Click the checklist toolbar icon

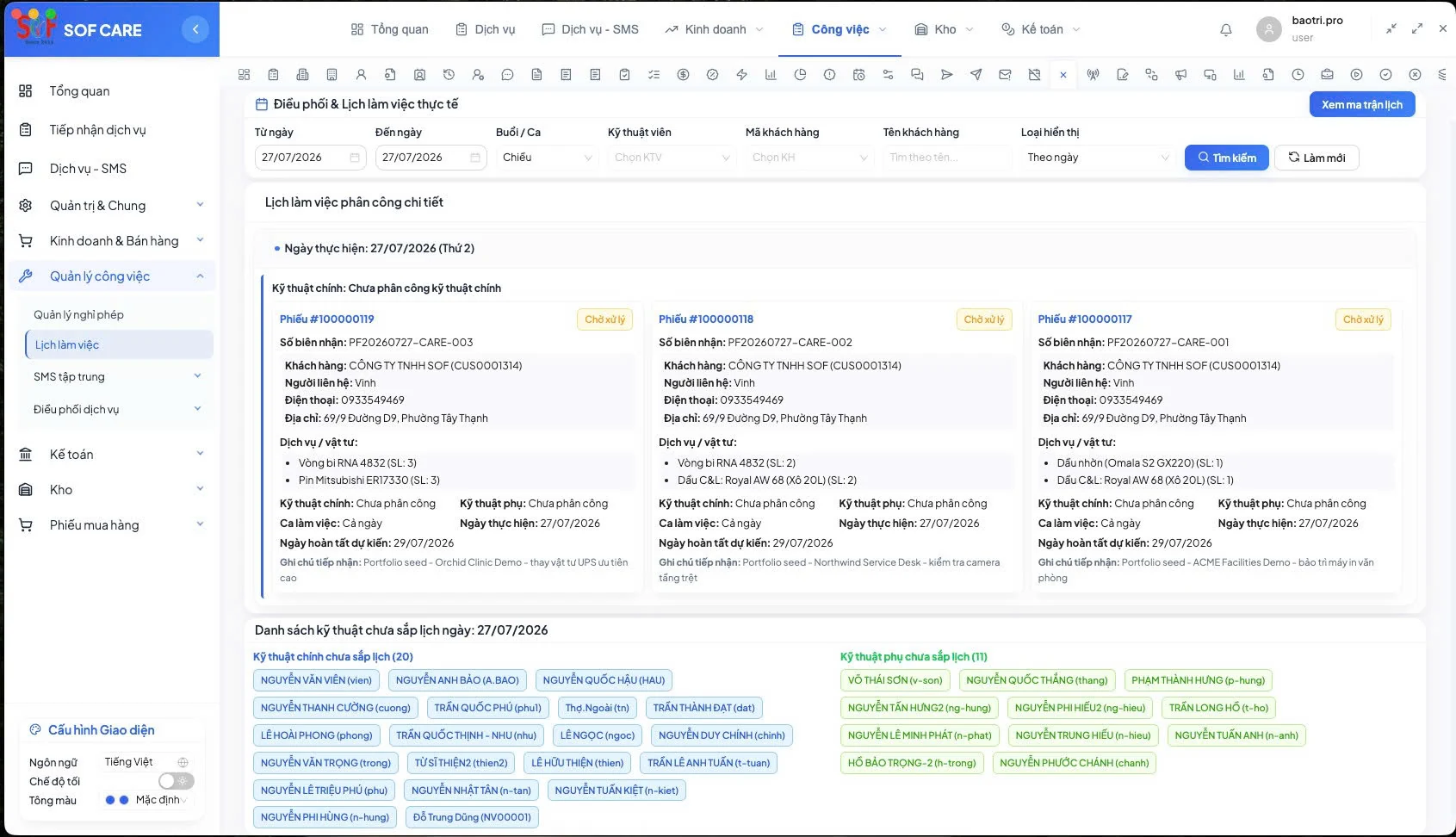pyautogui.click(x=654, y=75)
